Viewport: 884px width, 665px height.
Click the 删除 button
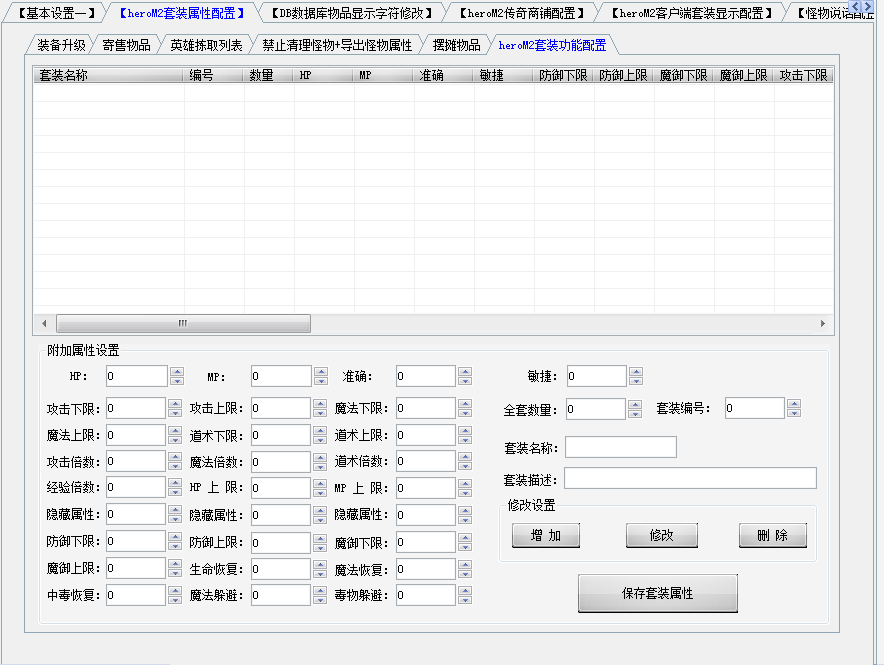point(772,535)
